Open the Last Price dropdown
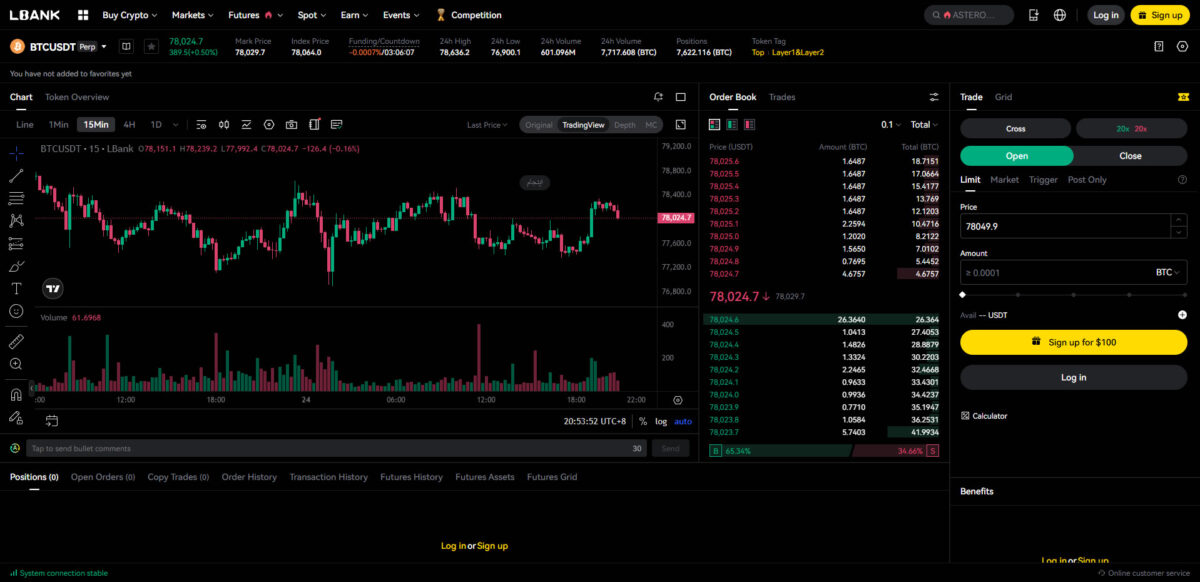The height and width of the screenshot is (582, 1200). tap(487, 125)
